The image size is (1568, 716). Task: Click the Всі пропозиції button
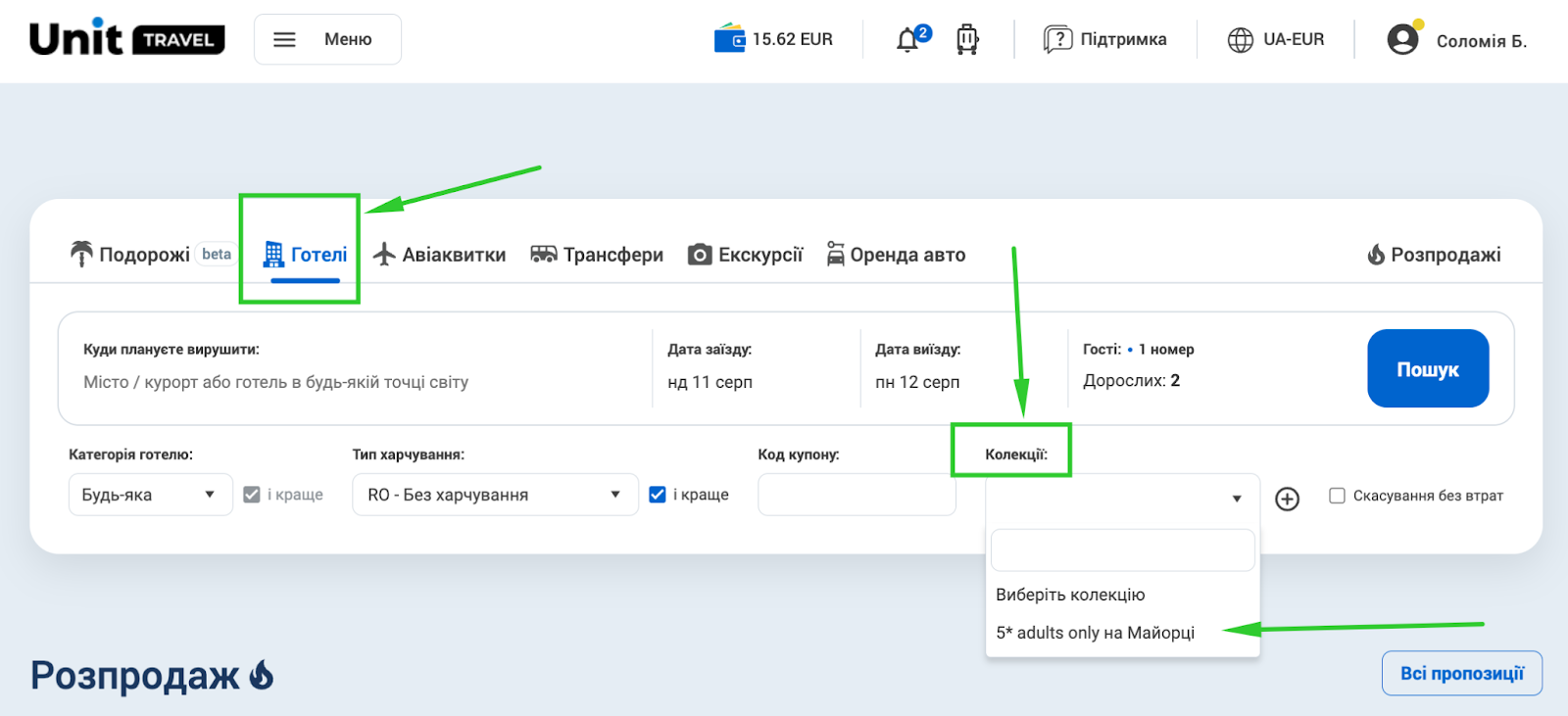click(x=1461, y=673)
